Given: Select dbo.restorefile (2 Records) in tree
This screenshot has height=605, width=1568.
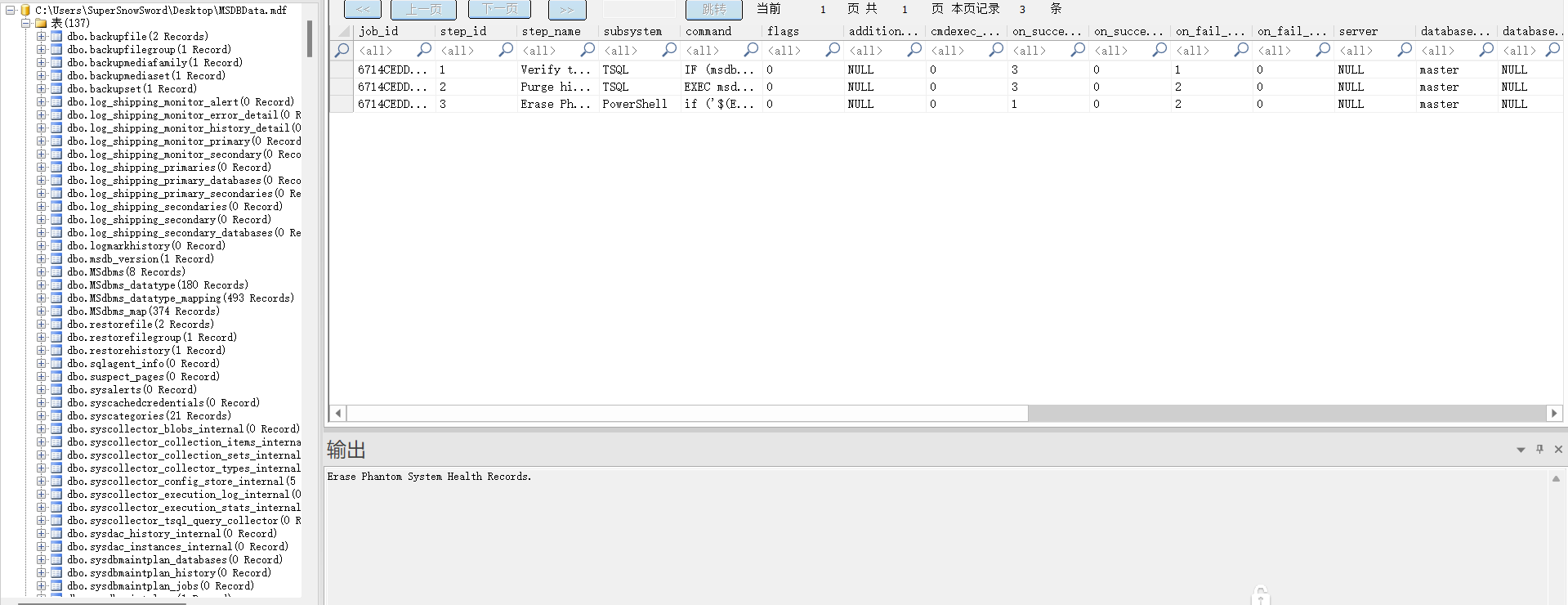Looking at the screenshot, I should (141, 324).
